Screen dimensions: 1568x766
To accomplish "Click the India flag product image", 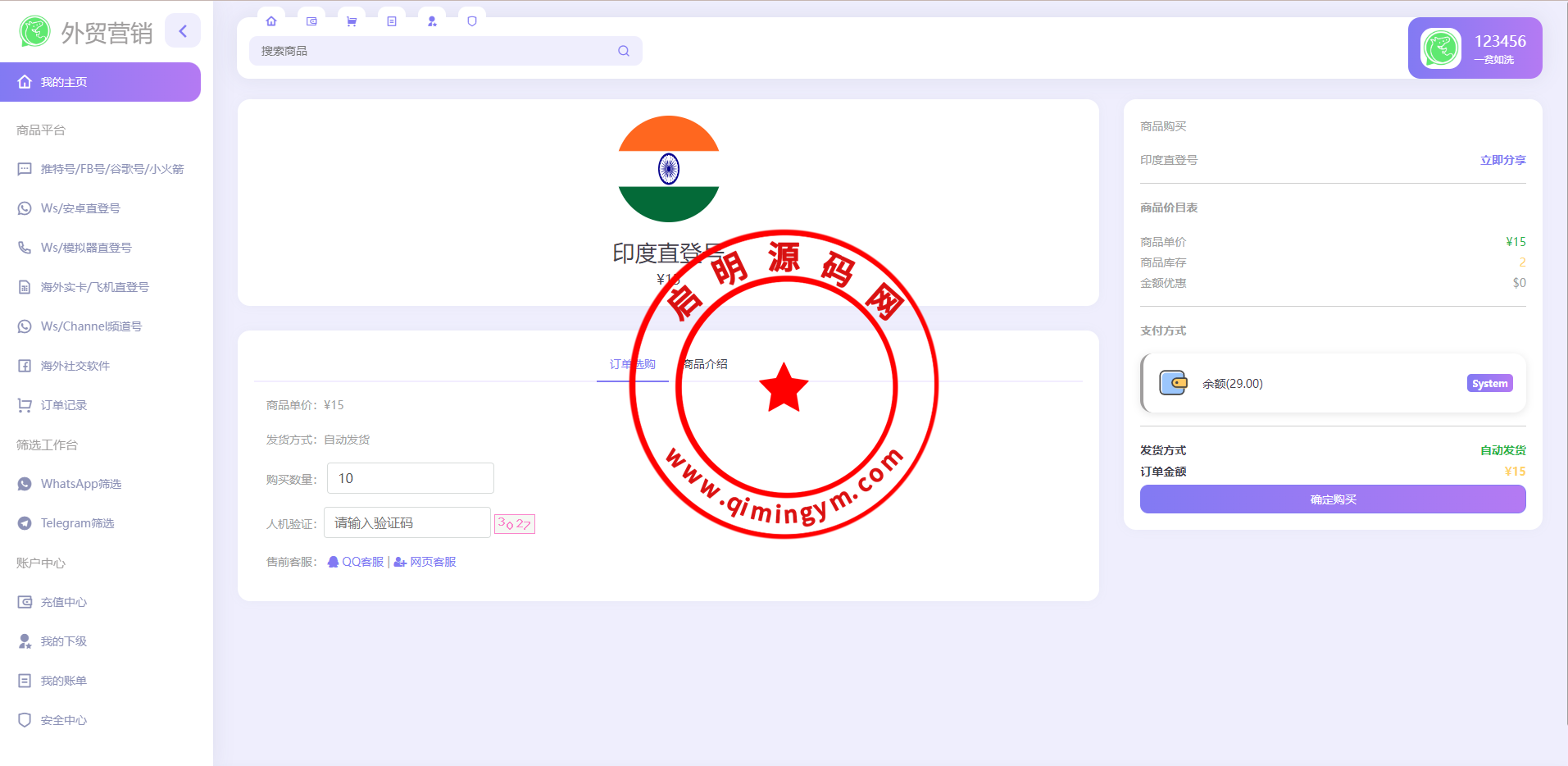I will click(x=668, y=169).
